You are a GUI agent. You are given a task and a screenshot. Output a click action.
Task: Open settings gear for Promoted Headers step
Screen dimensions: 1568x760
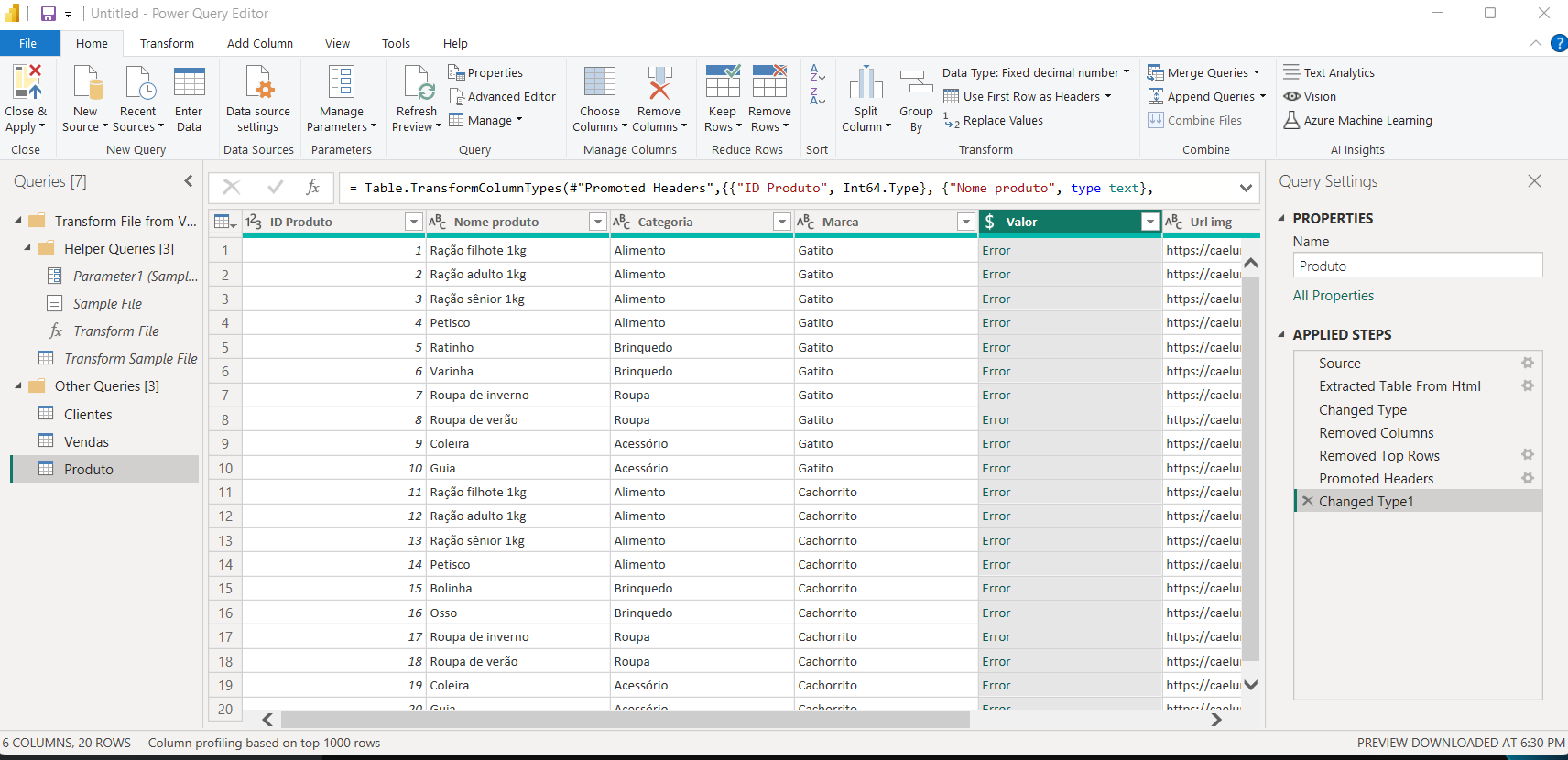[x=1528, y=478]
